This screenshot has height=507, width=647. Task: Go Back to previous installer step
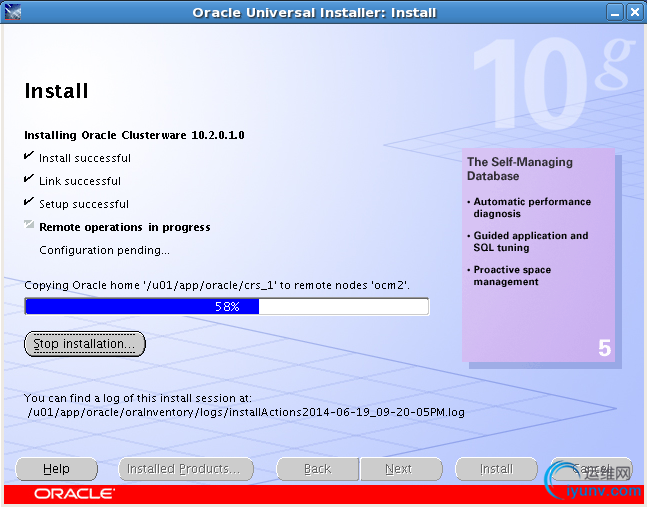pos(317,469)
